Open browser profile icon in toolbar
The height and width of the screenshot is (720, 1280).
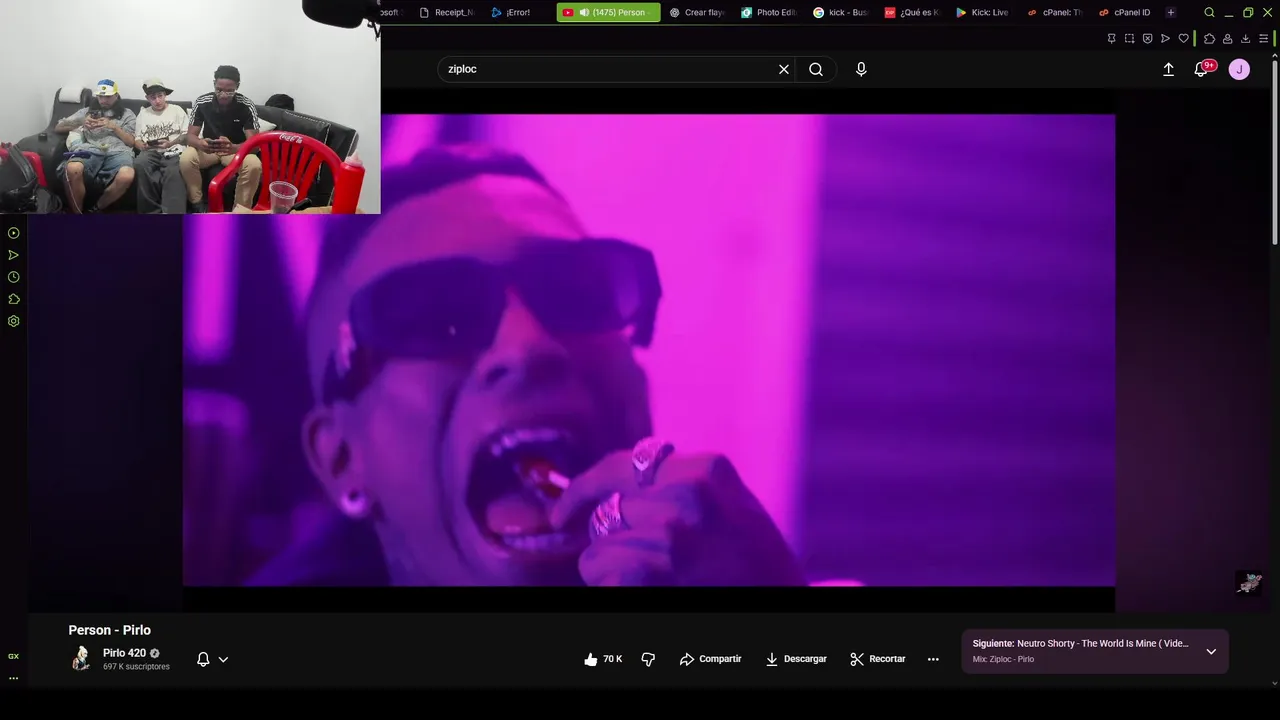click(x=1227, y=38)
